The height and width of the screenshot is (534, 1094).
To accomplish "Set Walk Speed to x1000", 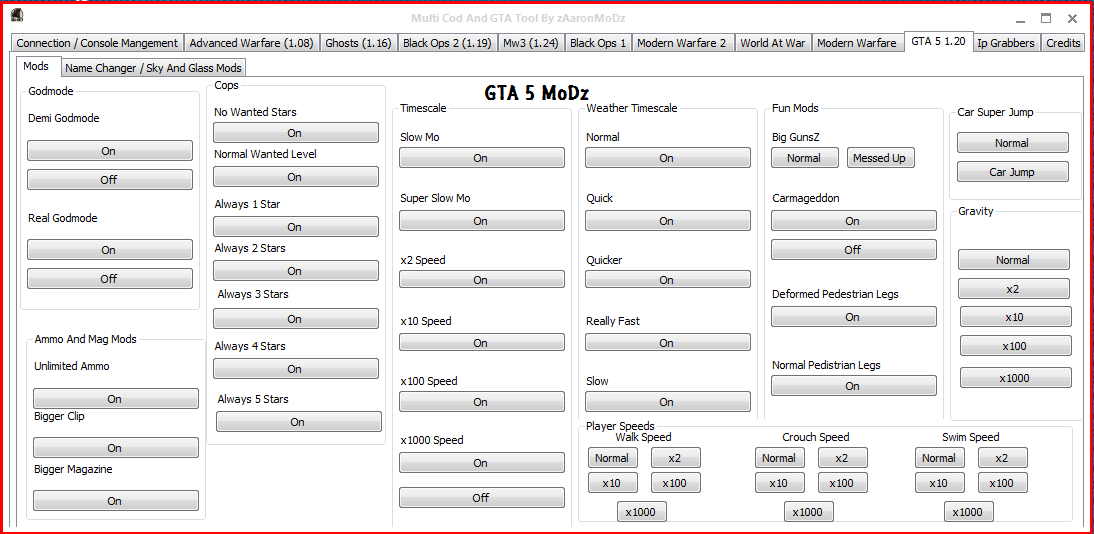I will pos(642,512).
